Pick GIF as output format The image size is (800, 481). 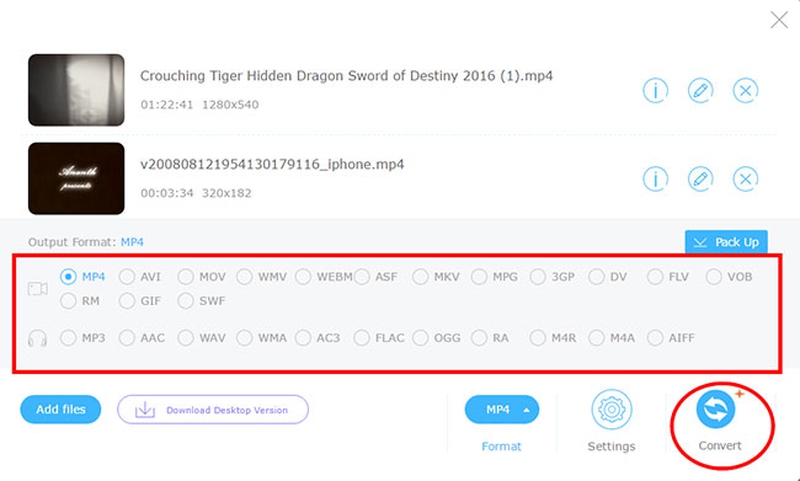pyautogui.click(x=127, y=301)
